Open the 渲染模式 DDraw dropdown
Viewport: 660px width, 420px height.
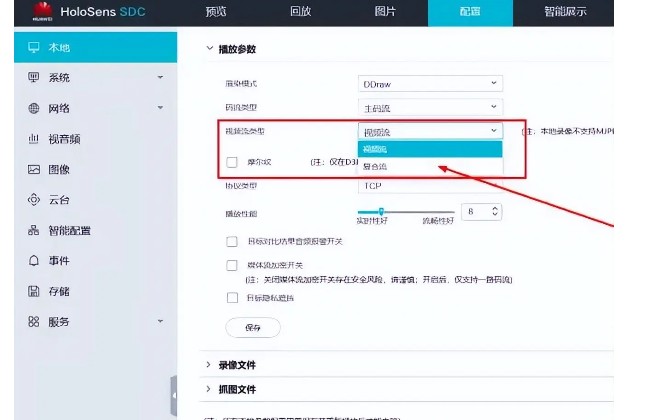coord(430,84)
